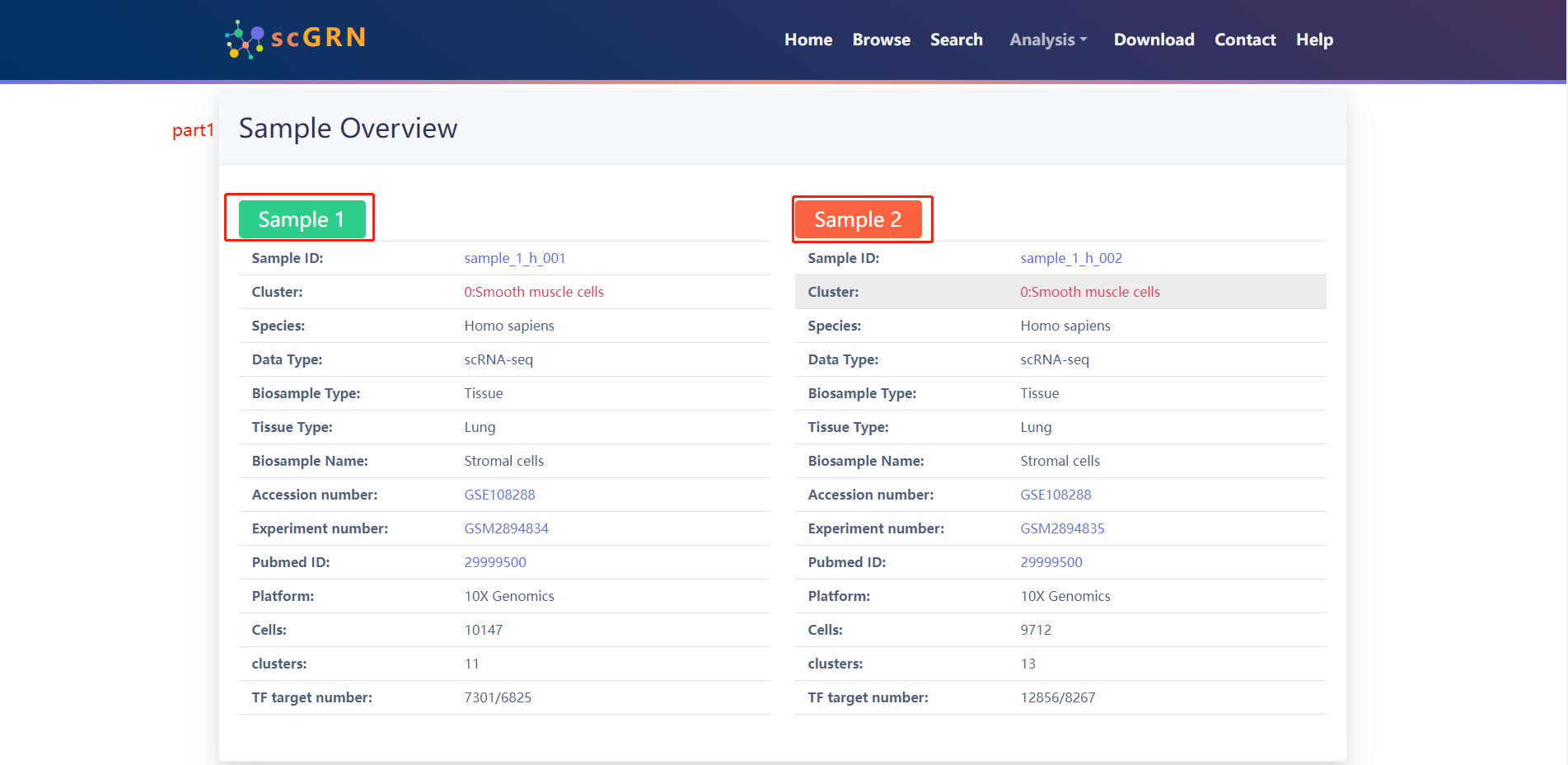The height and width of the screenshot is (765, 1568).
Task: Open the Download page
Action: pyautogui.click(x=1154, y=40)
